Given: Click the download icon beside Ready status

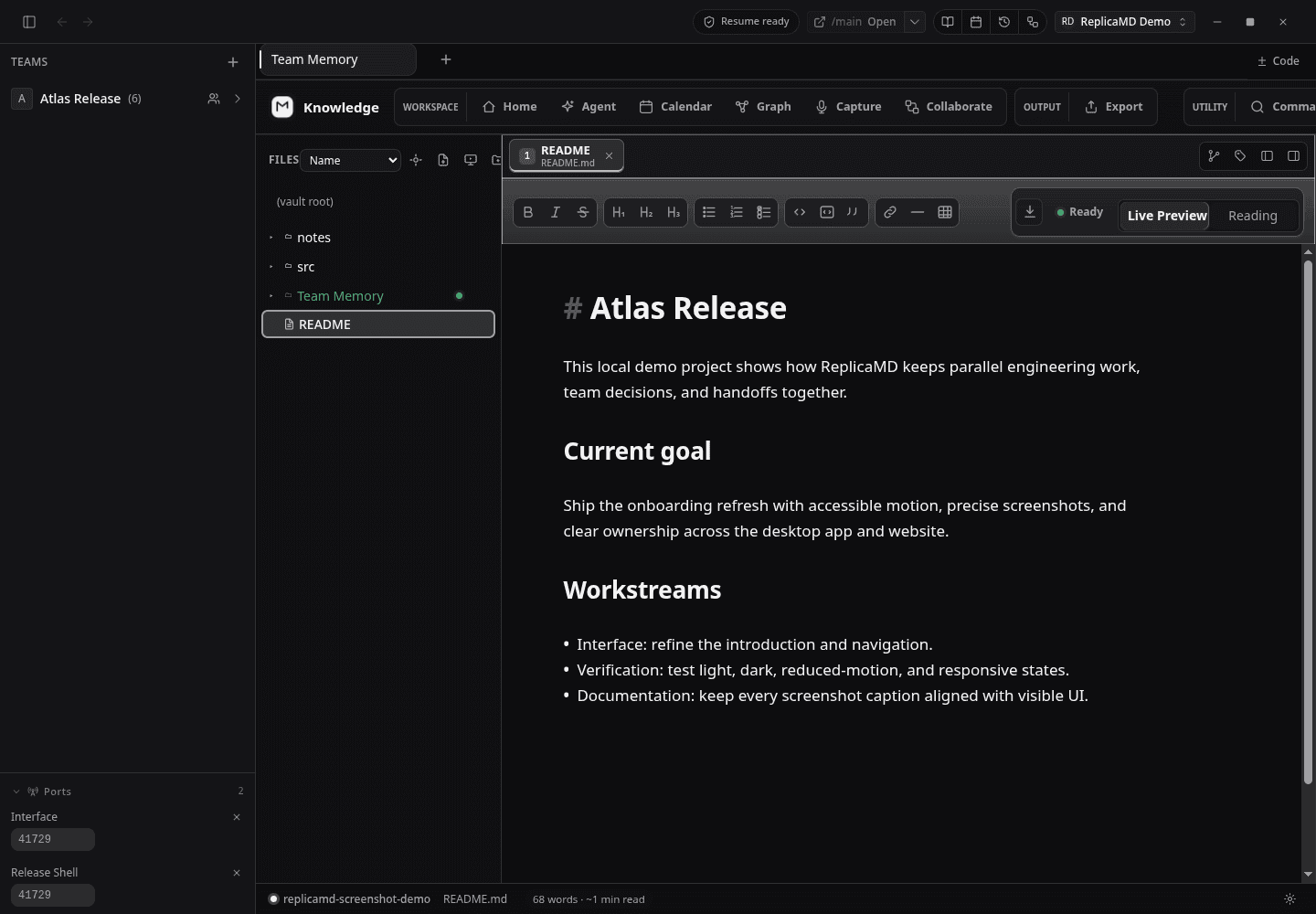Looking at the screenshot, I should (x=1030, y=212).
